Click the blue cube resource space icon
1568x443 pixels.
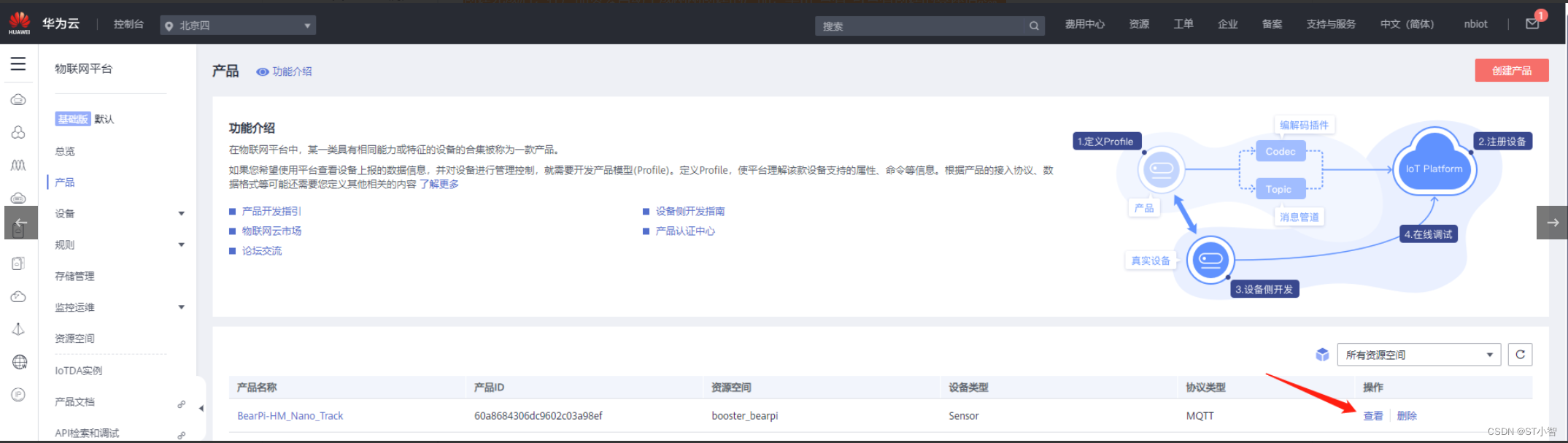coord(1322,355)
